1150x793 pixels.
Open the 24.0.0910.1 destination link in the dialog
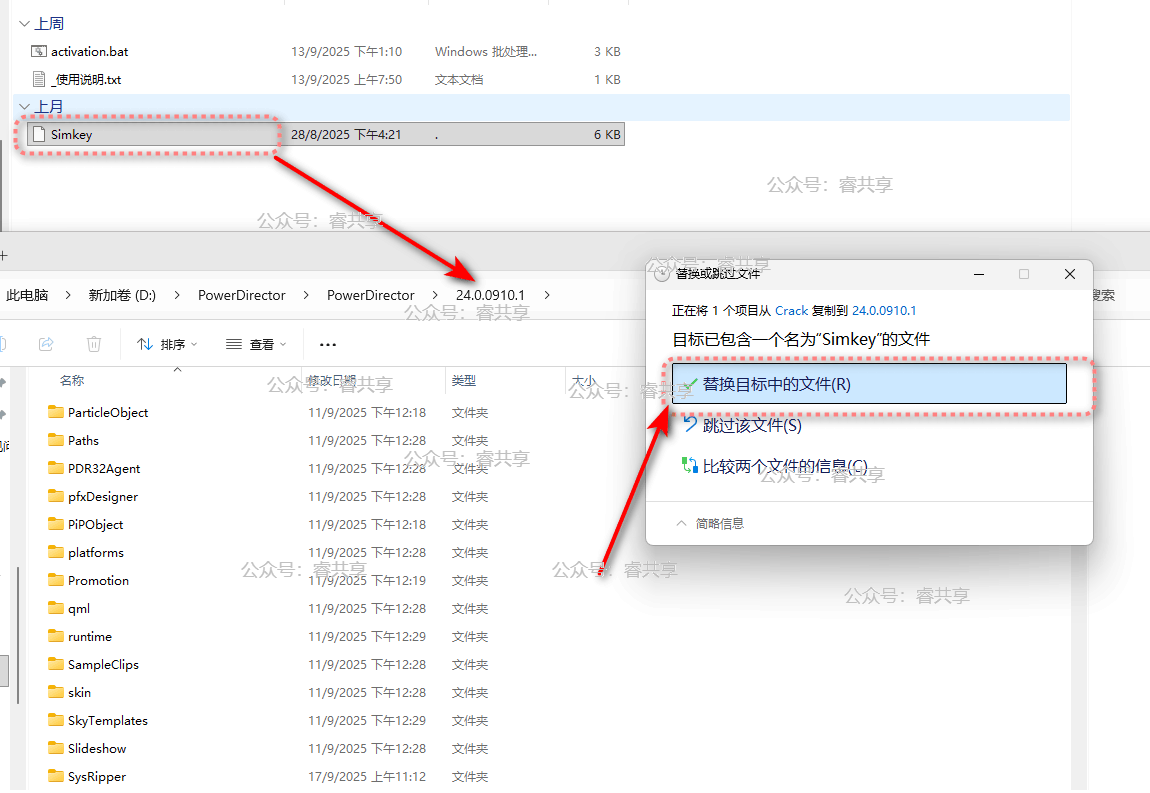(x=884, y=310)
